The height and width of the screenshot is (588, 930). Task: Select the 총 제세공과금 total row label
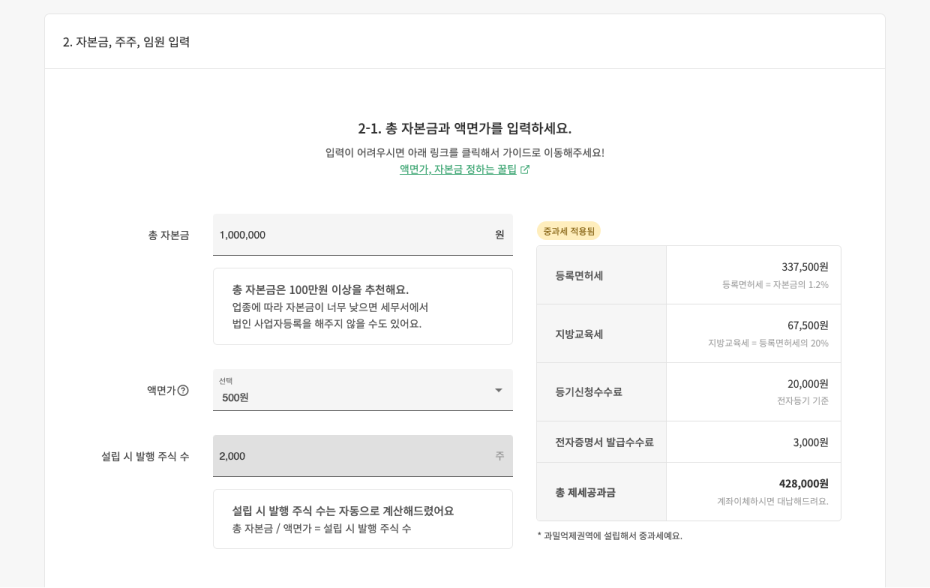tap(586, 492)
